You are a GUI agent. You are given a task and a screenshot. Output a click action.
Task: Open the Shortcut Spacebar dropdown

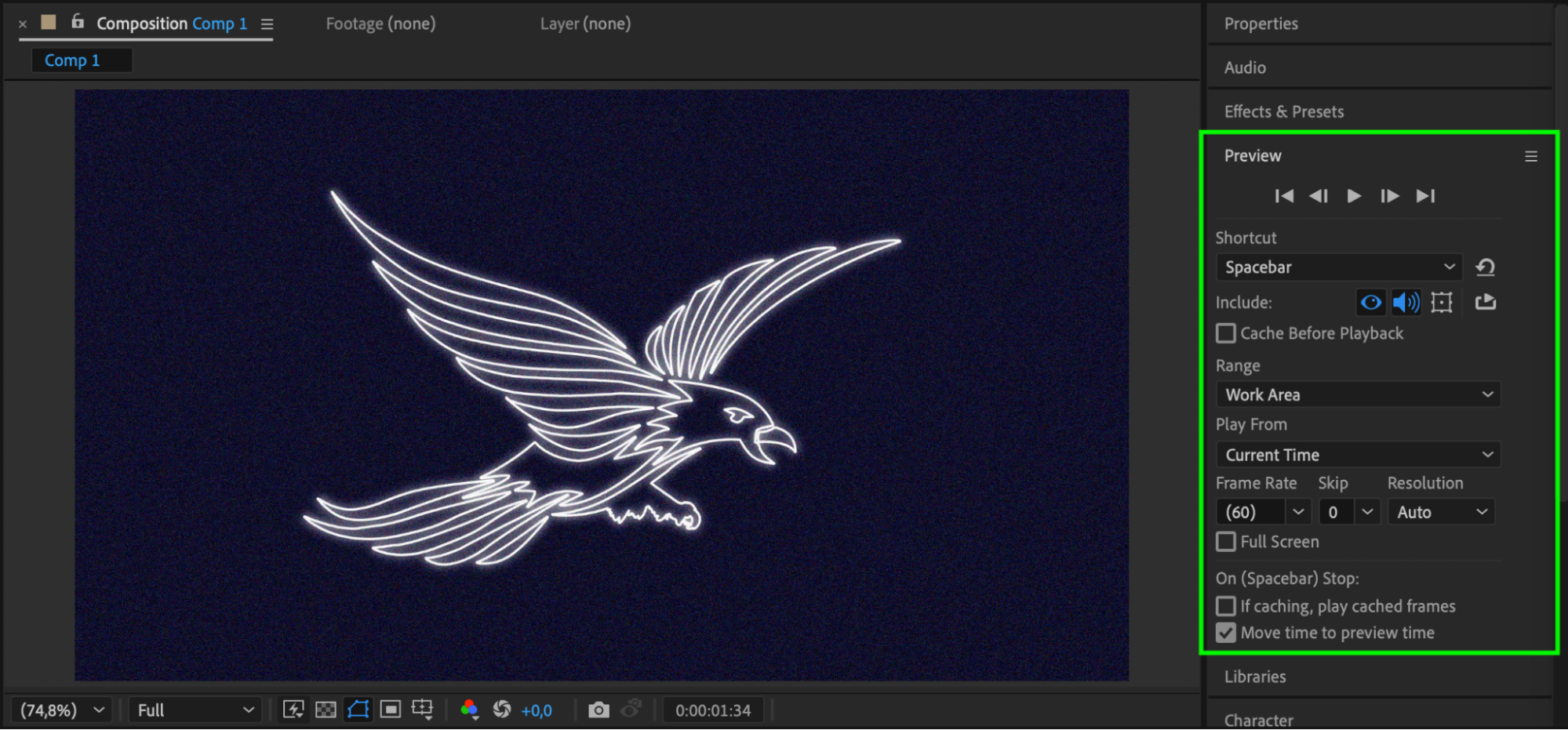click(x=1339, y=267)
